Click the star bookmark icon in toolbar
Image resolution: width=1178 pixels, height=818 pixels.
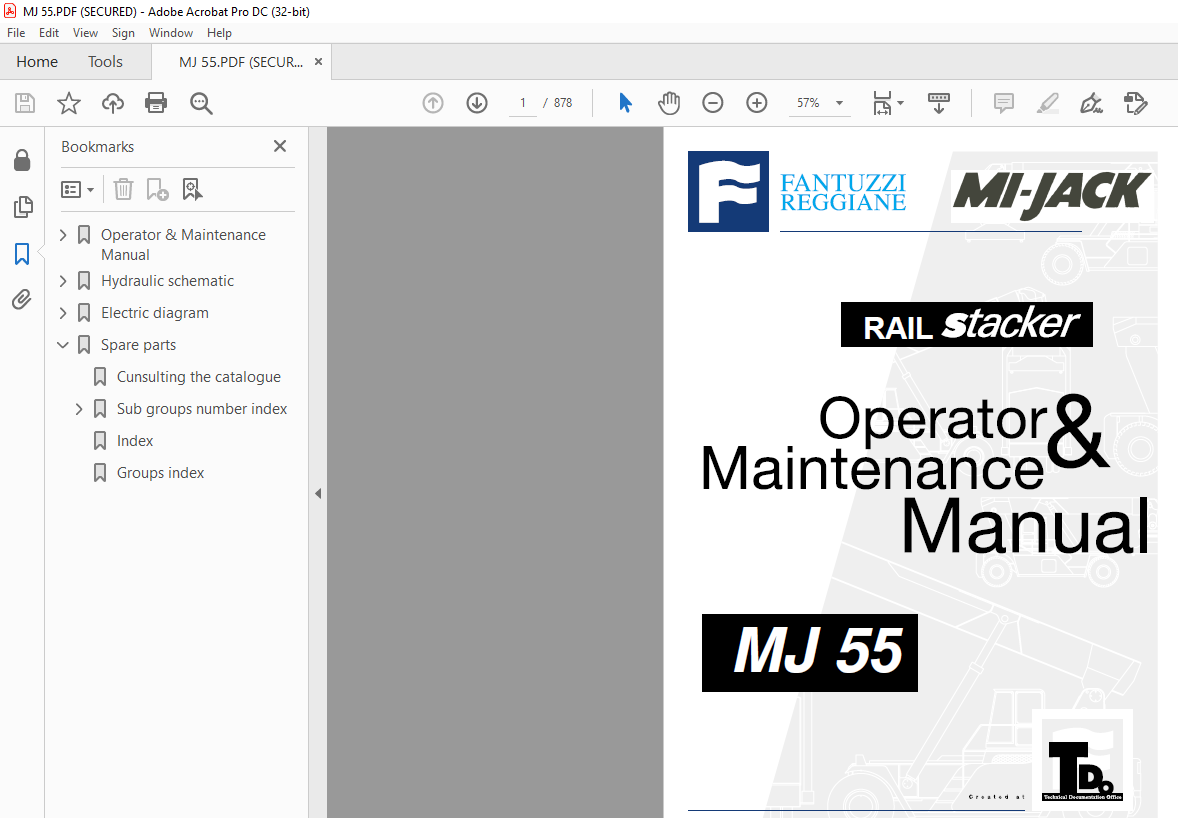pyautogui.click(x=68, y=103)
